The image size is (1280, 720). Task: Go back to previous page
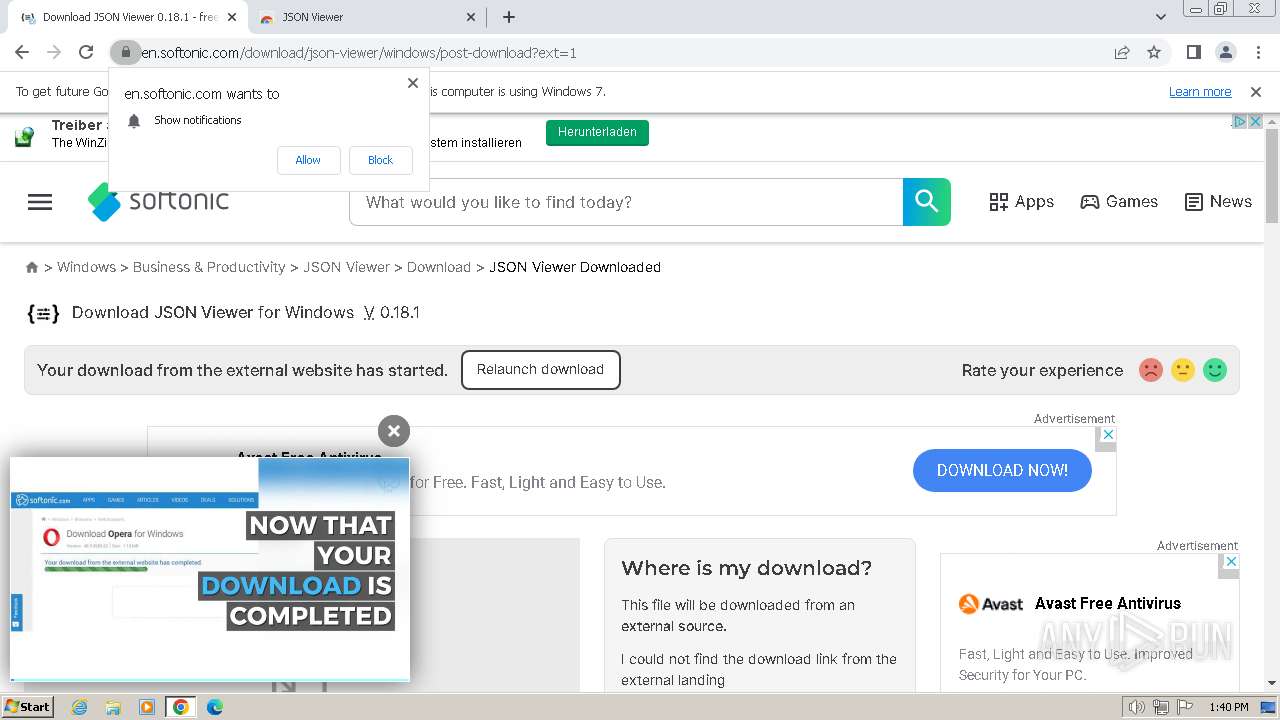[x=22, y=52]
